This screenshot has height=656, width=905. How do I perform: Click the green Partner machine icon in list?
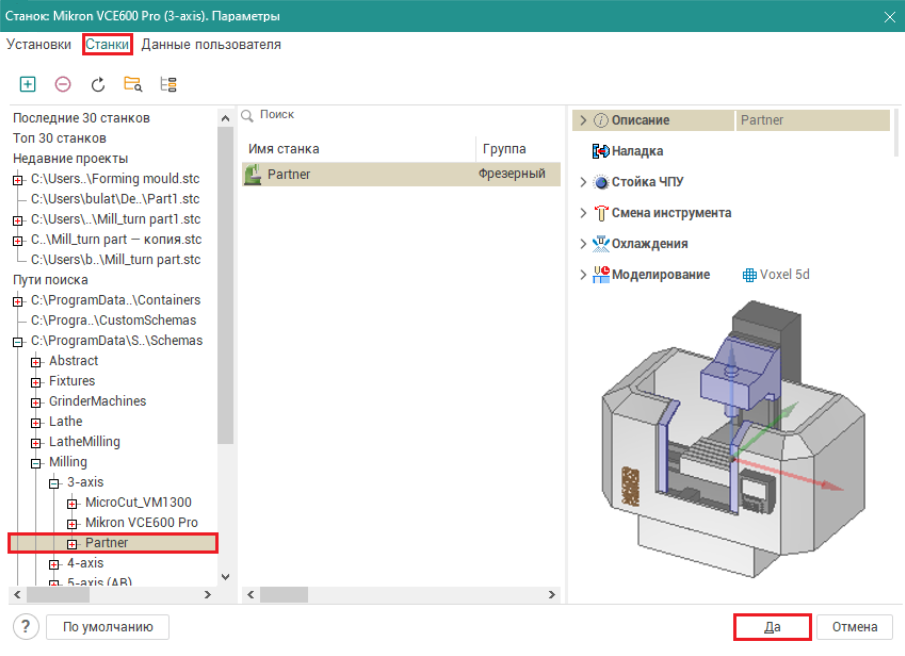click(255, 174)
